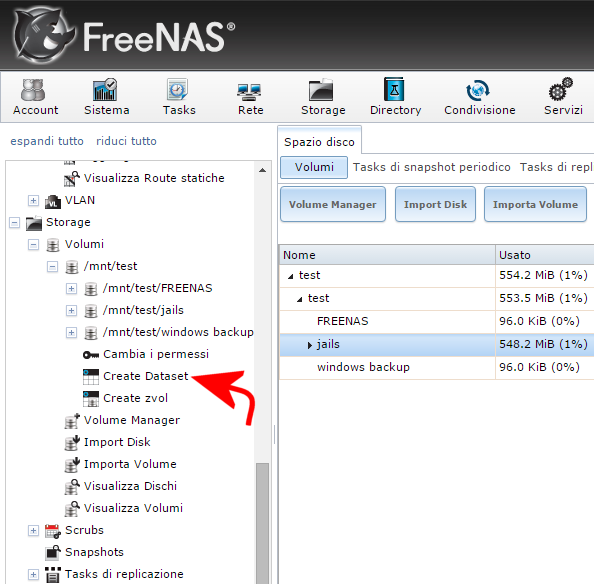The width and height of the screenshot is (594, 584).
Task: Click the tree scrollbar up arrow
Action: 262,170
